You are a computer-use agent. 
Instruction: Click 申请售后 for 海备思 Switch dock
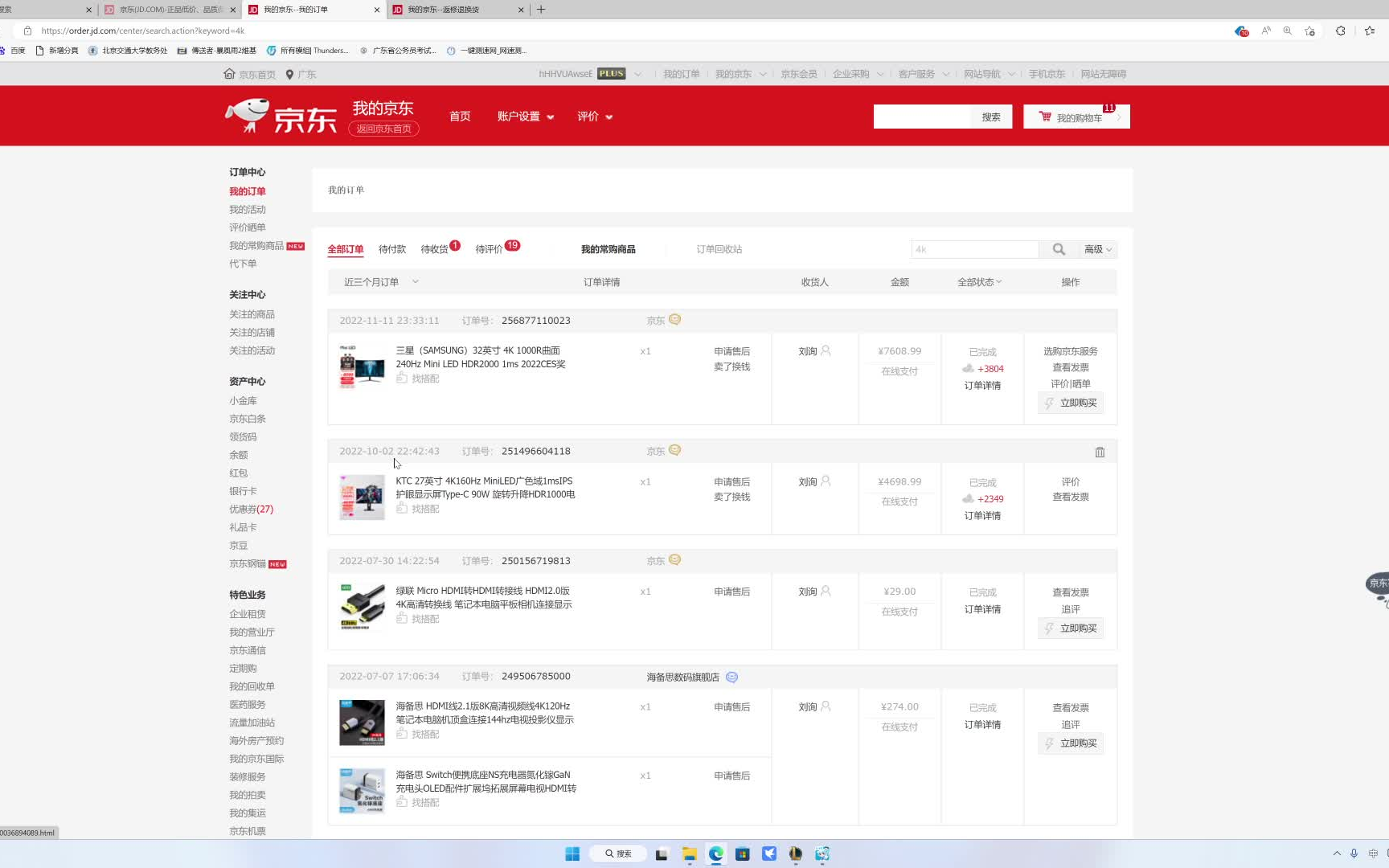click(731, 776)
